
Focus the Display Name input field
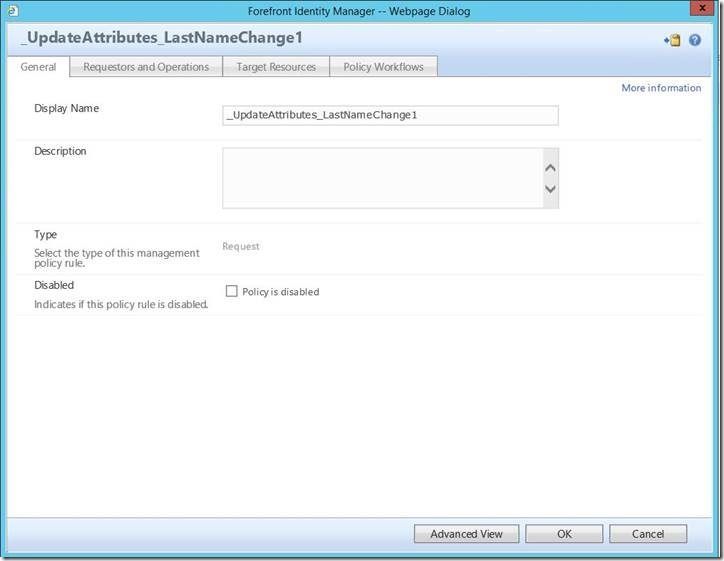coord(390,115)
